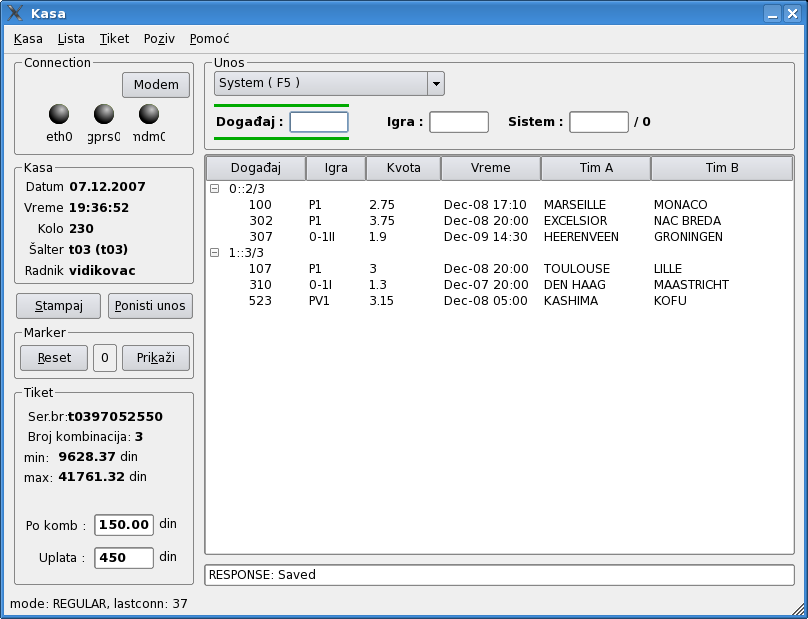Click the Prikaži marker button
Image resolution: width=808 pixels, height=619 pixels.
point(156,358)
